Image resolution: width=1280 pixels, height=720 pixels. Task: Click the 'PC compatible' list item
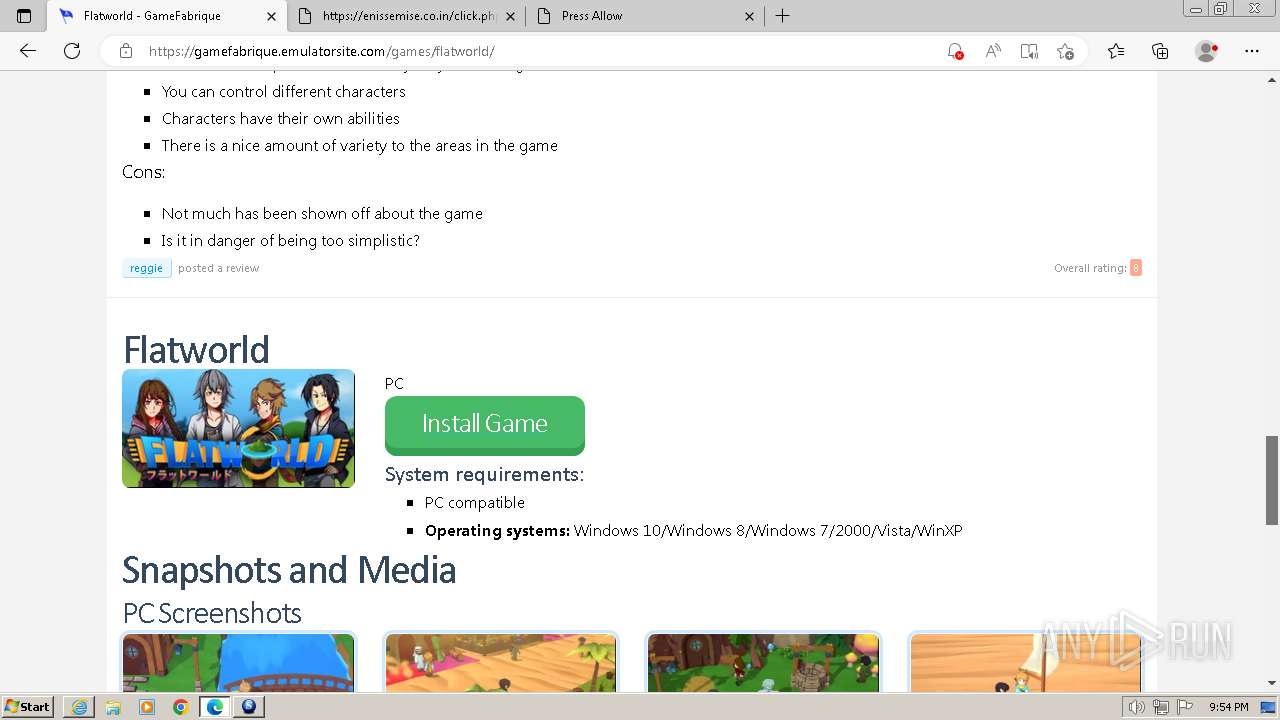pyautogui.click(x=475, y=502)
